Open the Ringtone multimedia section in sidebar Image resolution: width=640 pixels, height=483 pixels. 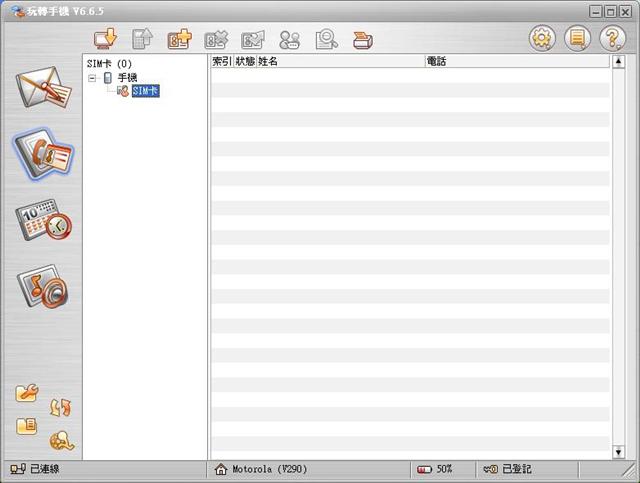pyautogui.click(x=43, y=288)
